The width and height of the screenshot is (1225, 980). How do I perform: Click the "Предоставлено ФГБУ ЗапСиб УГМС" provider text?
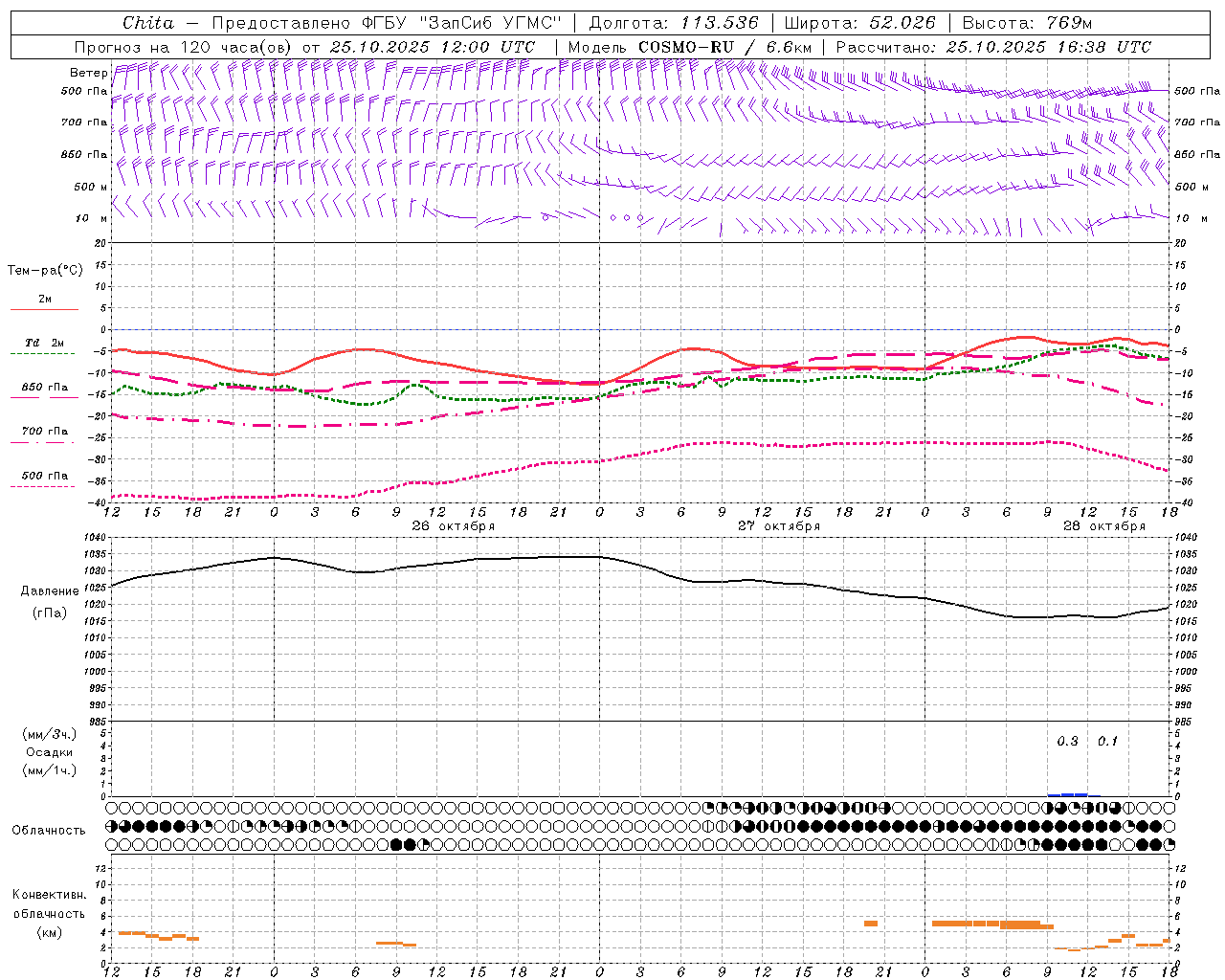click(x=386, y=23)
